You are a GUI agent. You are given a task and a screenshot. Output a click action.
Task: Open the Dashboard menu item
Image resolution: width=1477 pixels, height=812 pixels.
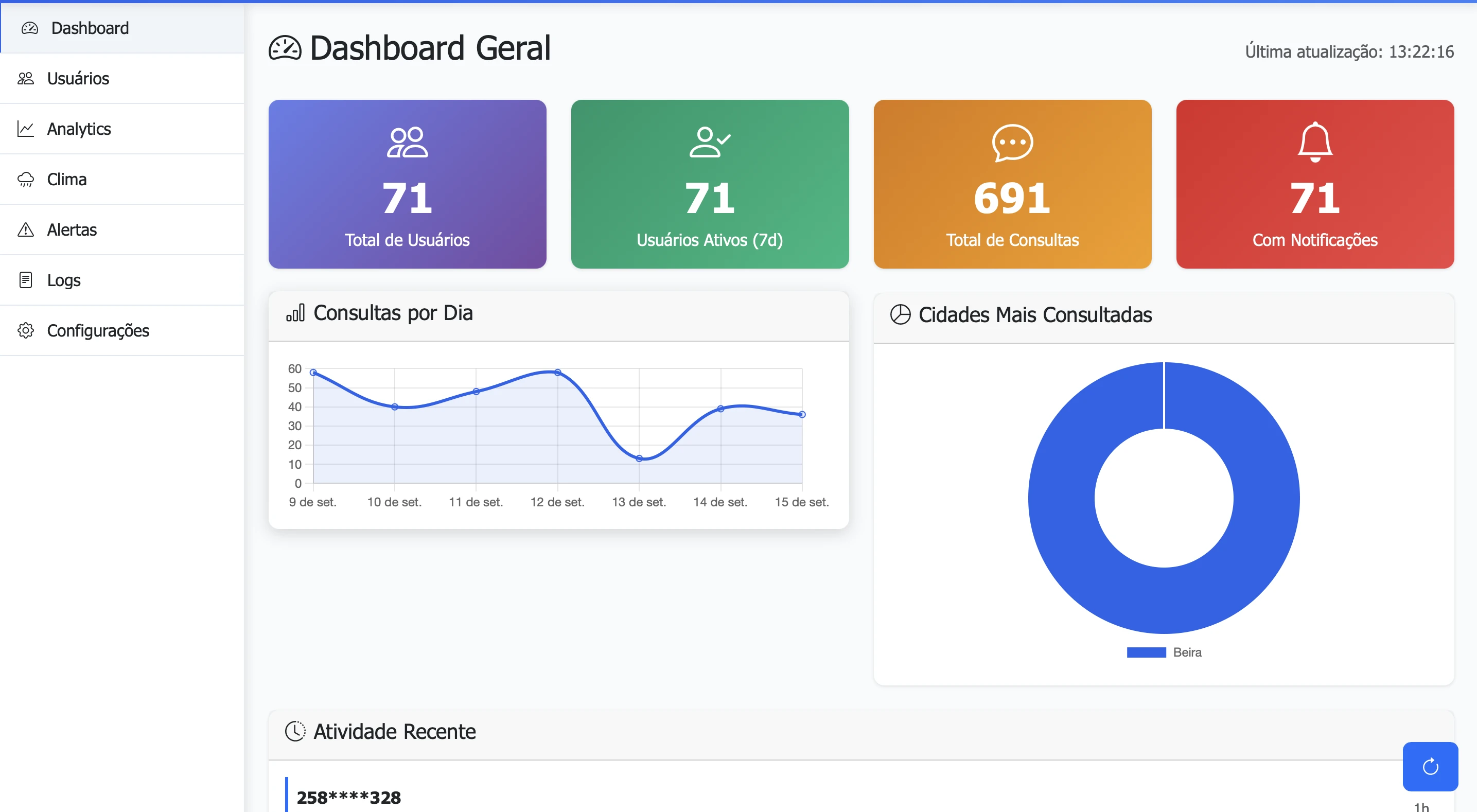pos(90,28)
